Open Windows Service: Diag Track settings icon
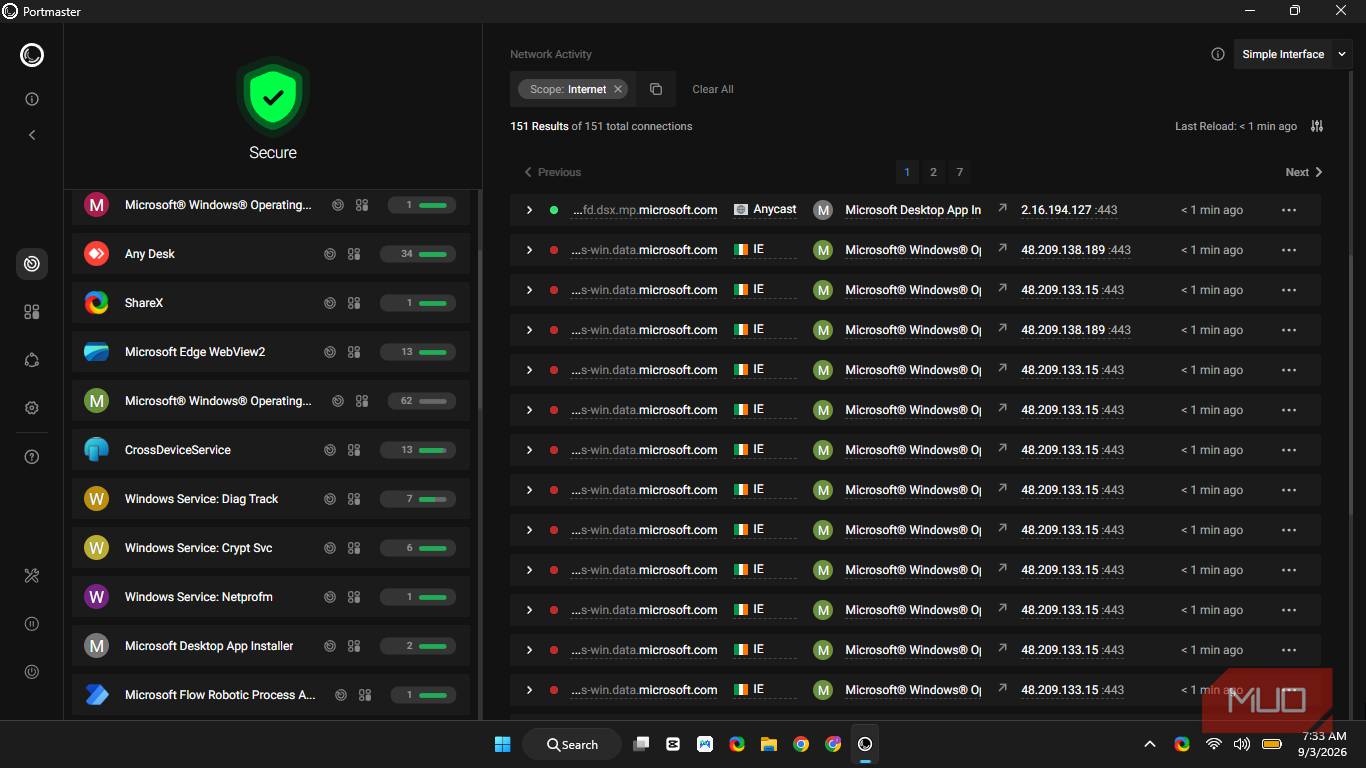The height and width of the screenshot is (768, 1366). coord(354,499)
